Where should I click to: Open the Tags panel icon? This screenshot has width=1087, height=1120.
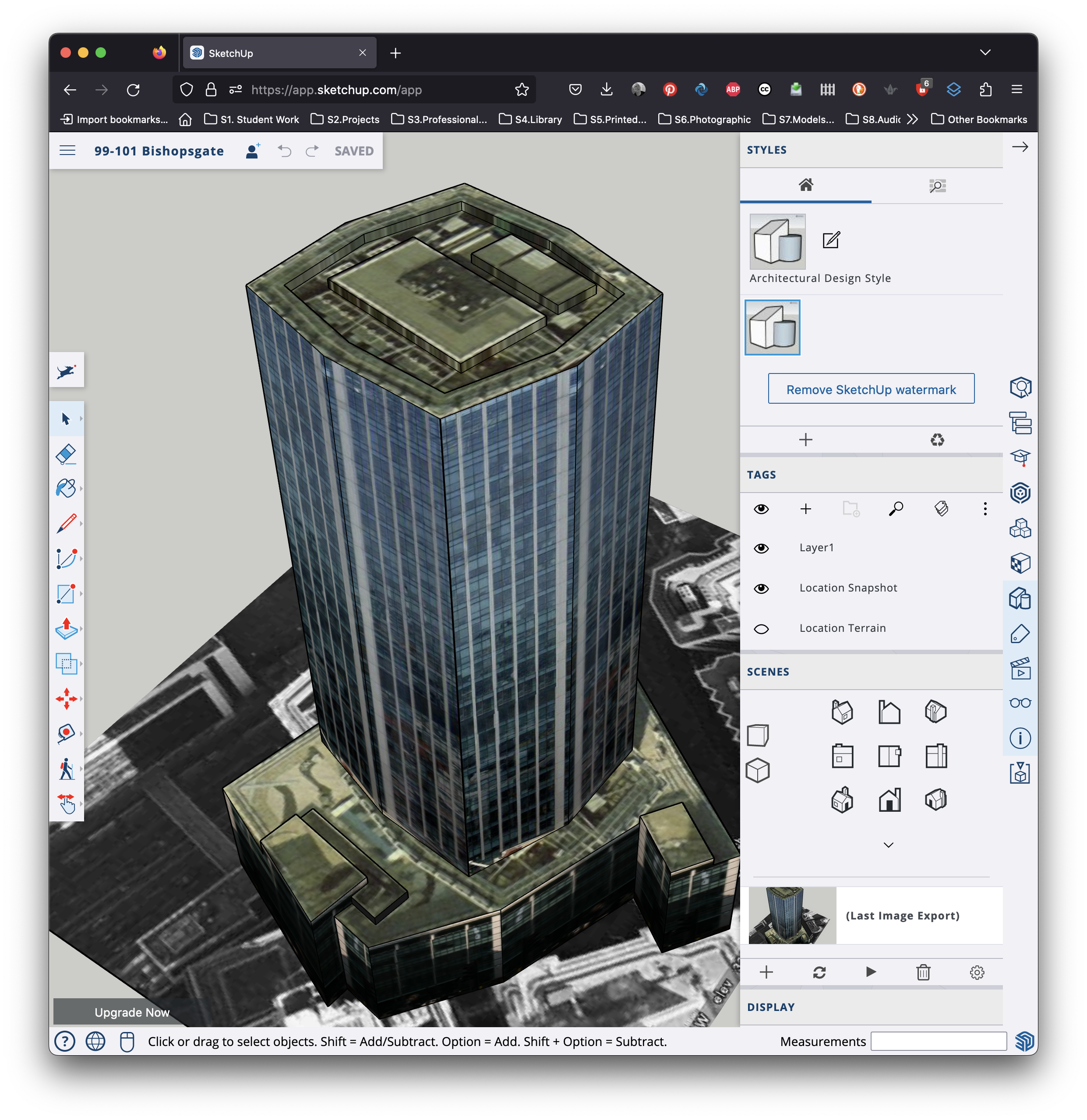pos(1020,634)
